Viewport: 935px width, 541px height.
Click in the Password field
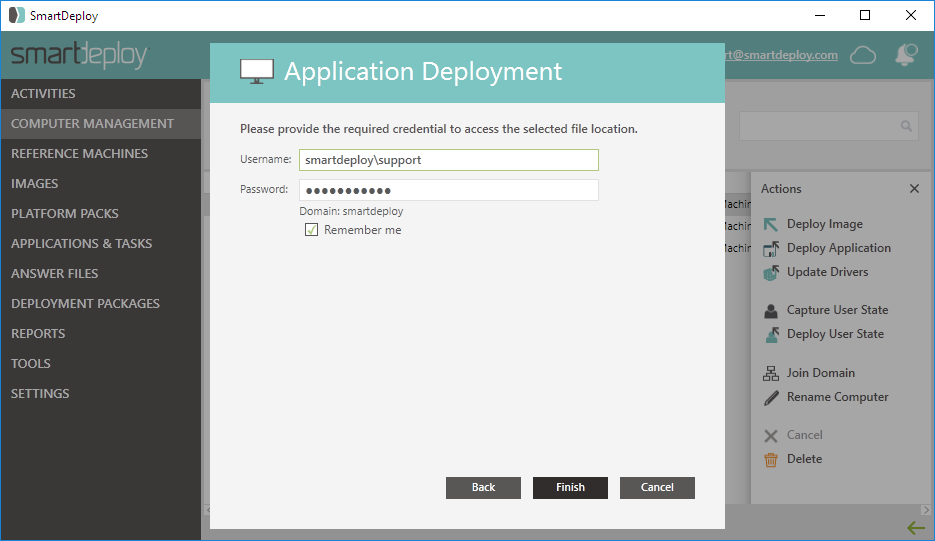(x=449, y=190)
